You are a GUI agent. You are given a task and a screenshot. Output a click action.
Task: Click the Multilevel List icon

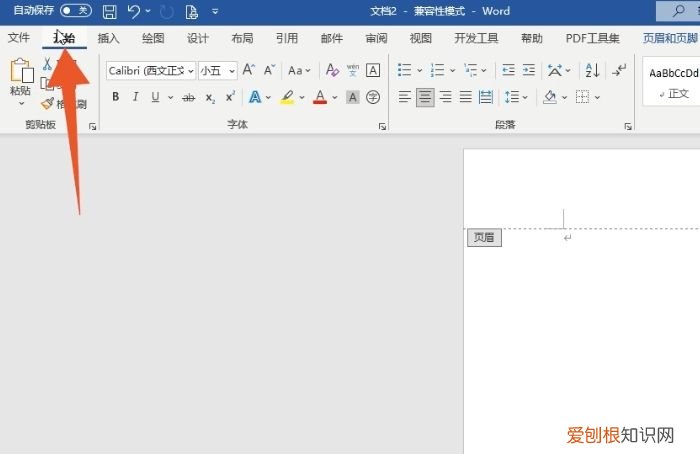pyautogui.click(x=470, y=70)
